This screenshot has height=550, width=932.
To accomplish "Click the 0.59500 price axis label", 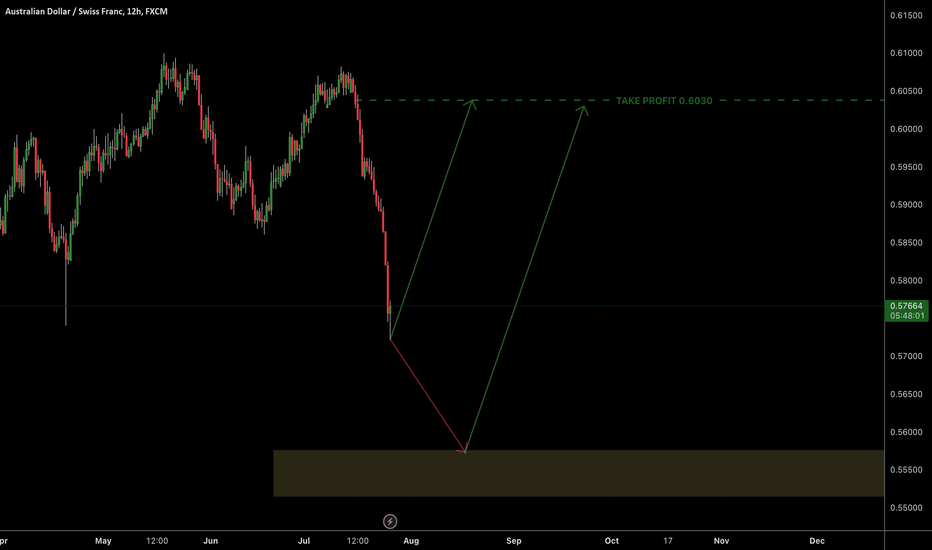I will point(906,167).
